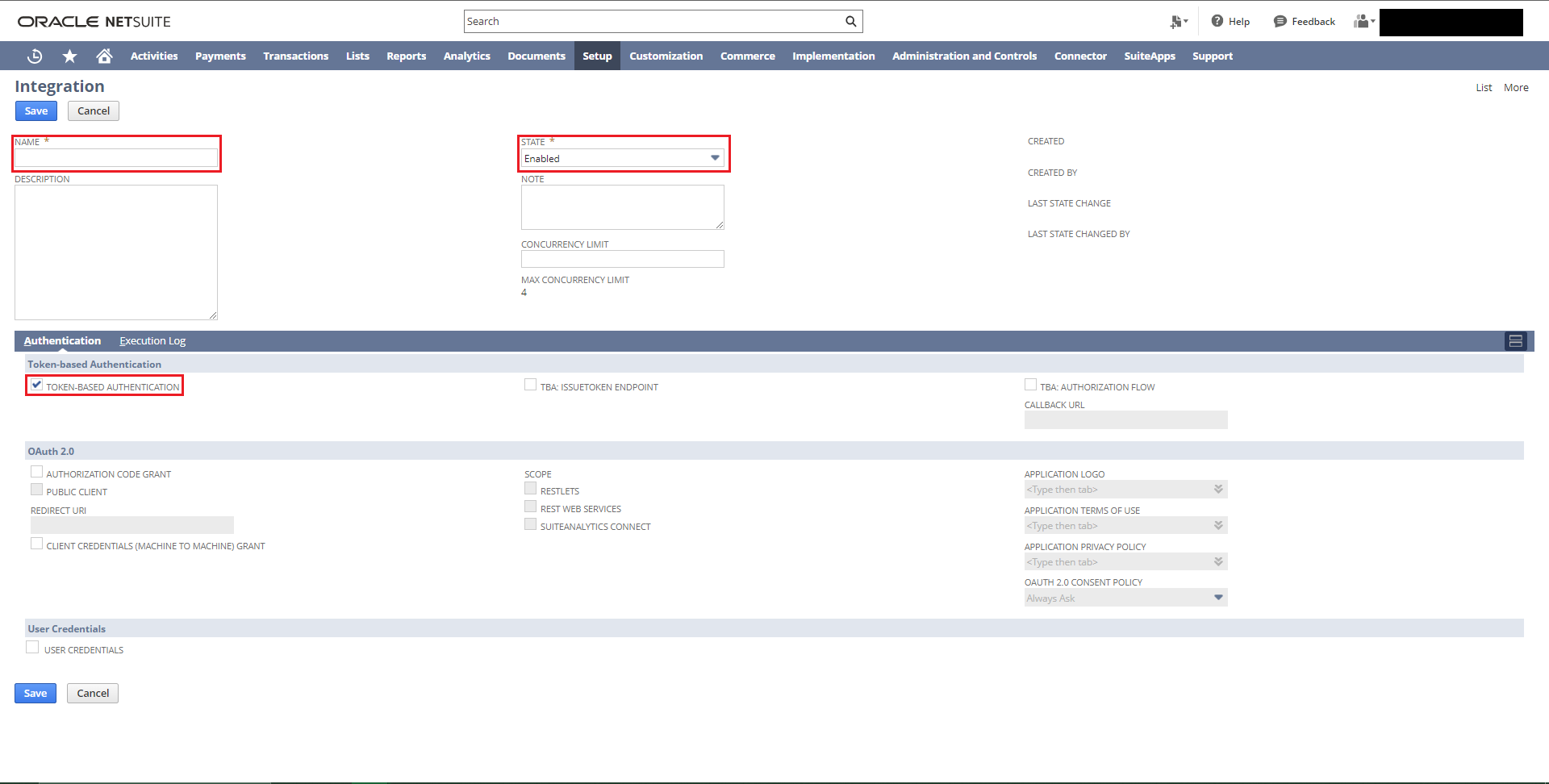1549x784 pixels.
Task: Expand Application Terms of Use dropdown
Action: pyautogui.click(x=1218, y=525)
